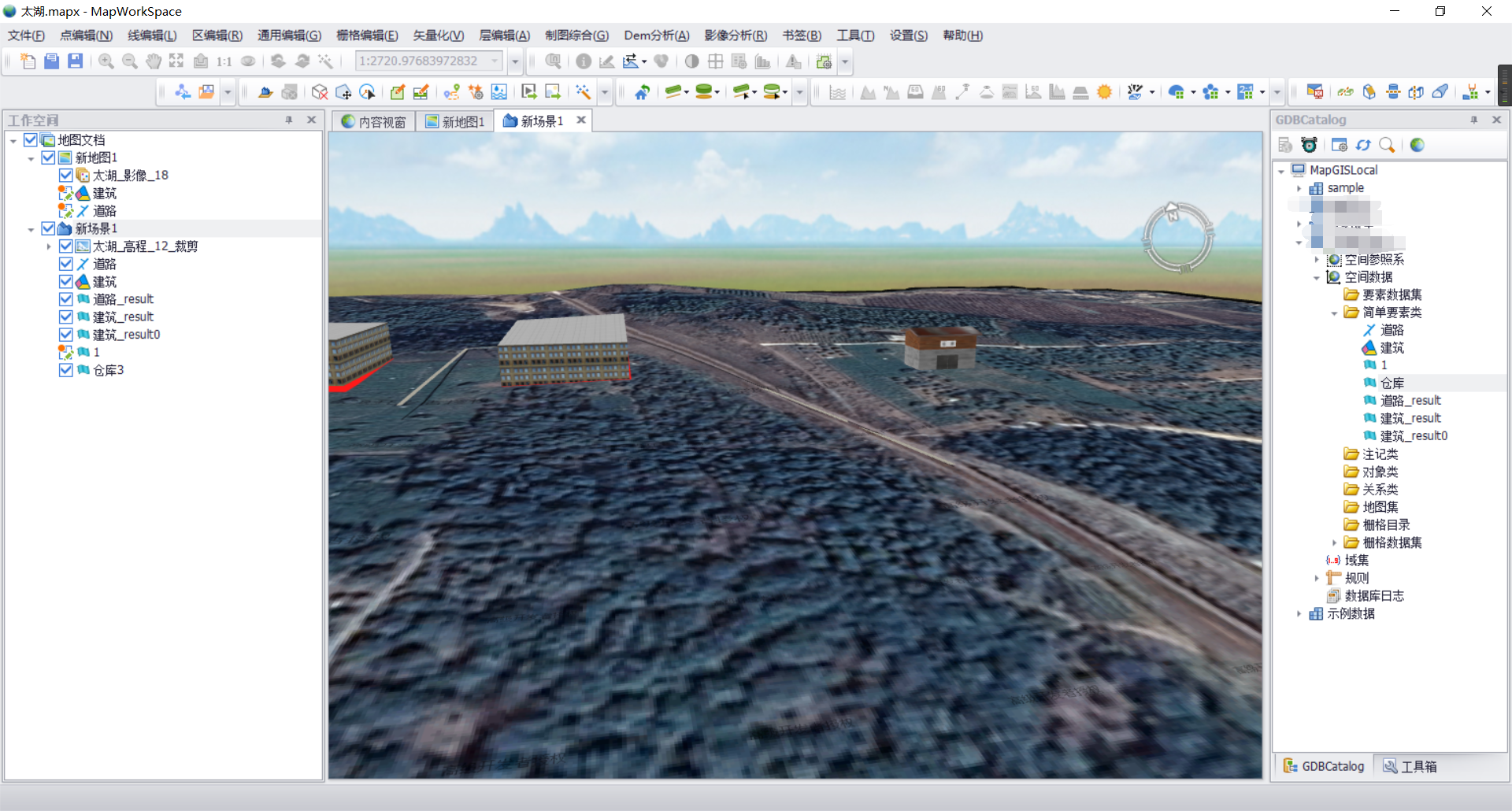
Task: Collapse the 空间数据 node in GDBCatalog
Action: pyautogui.click(x=1316, y=277)
